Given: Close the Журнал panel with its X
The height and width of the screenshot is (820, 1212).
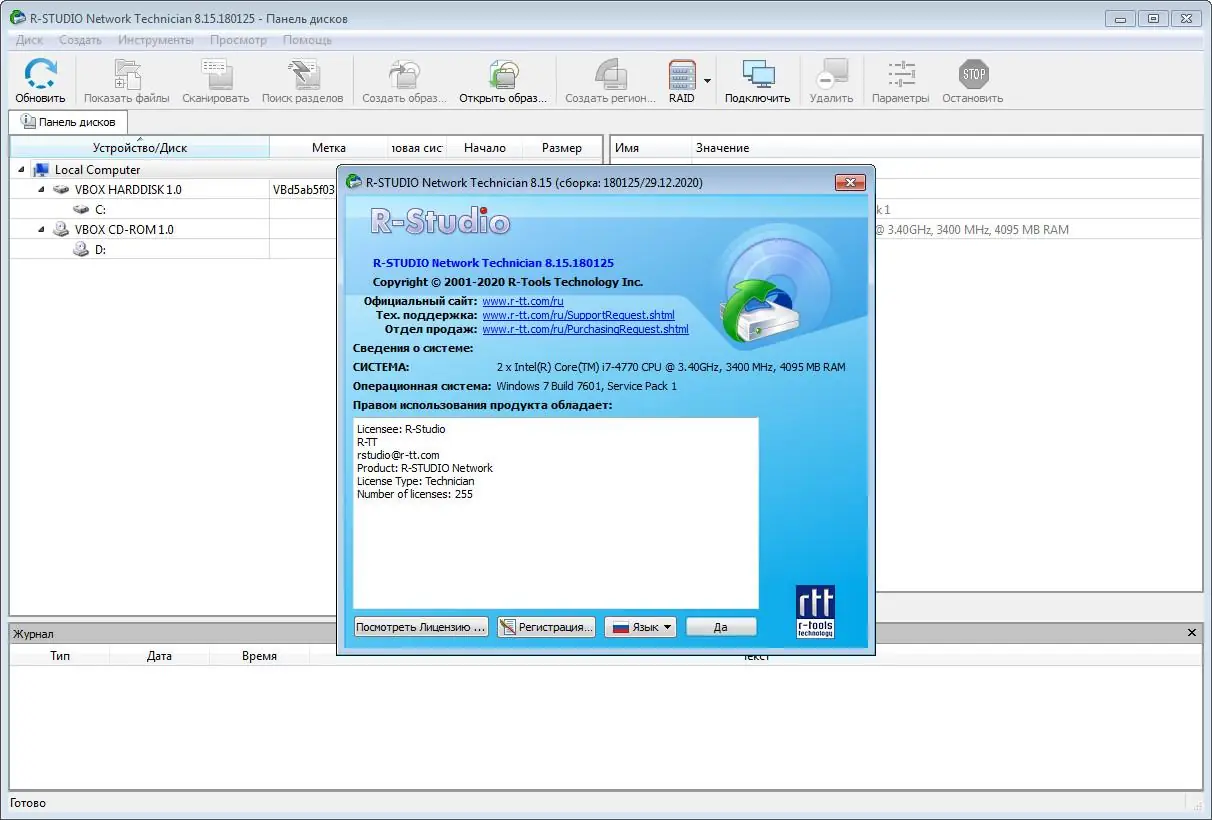Looking at the screenshot, I should pos(1191,632).
